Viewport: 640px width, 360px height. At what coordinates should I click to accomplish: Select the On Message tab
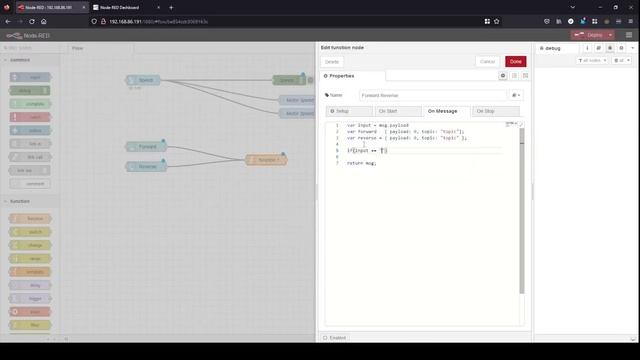(x=447, y=111)
